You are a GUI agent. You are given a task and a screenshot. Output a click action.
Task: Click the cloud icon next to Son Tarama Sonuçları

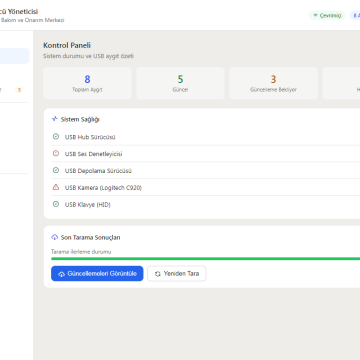pyautogui.click(x=55, y=237)
